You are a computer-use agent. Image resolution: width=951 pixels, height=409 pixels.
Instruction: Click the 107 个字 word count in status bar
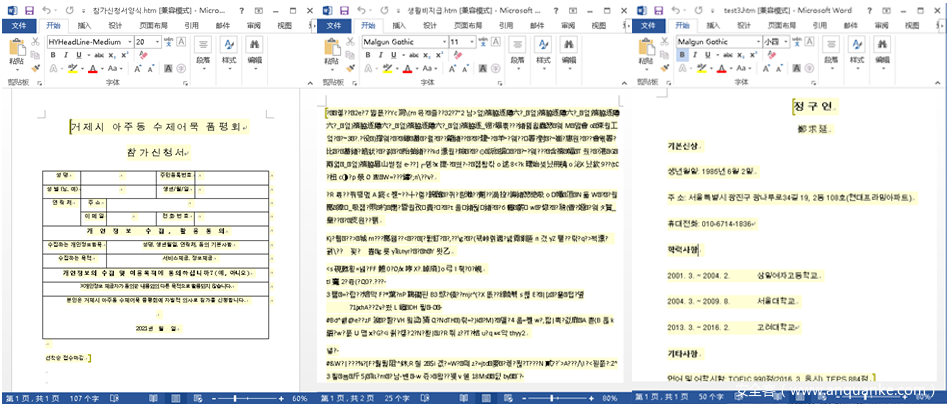[83, 398]
